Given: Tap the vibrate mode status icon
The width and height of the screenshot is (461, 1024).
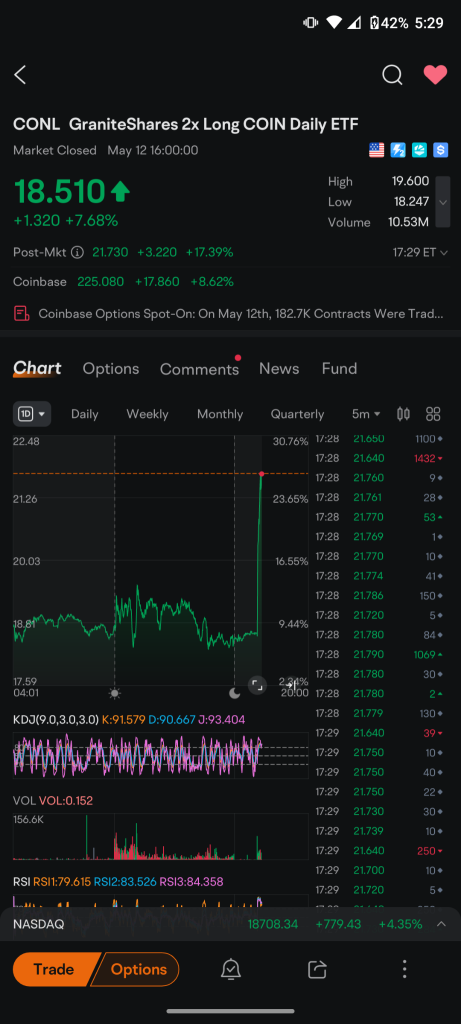Looking at the screenshot, I should (x=310, y=23).
